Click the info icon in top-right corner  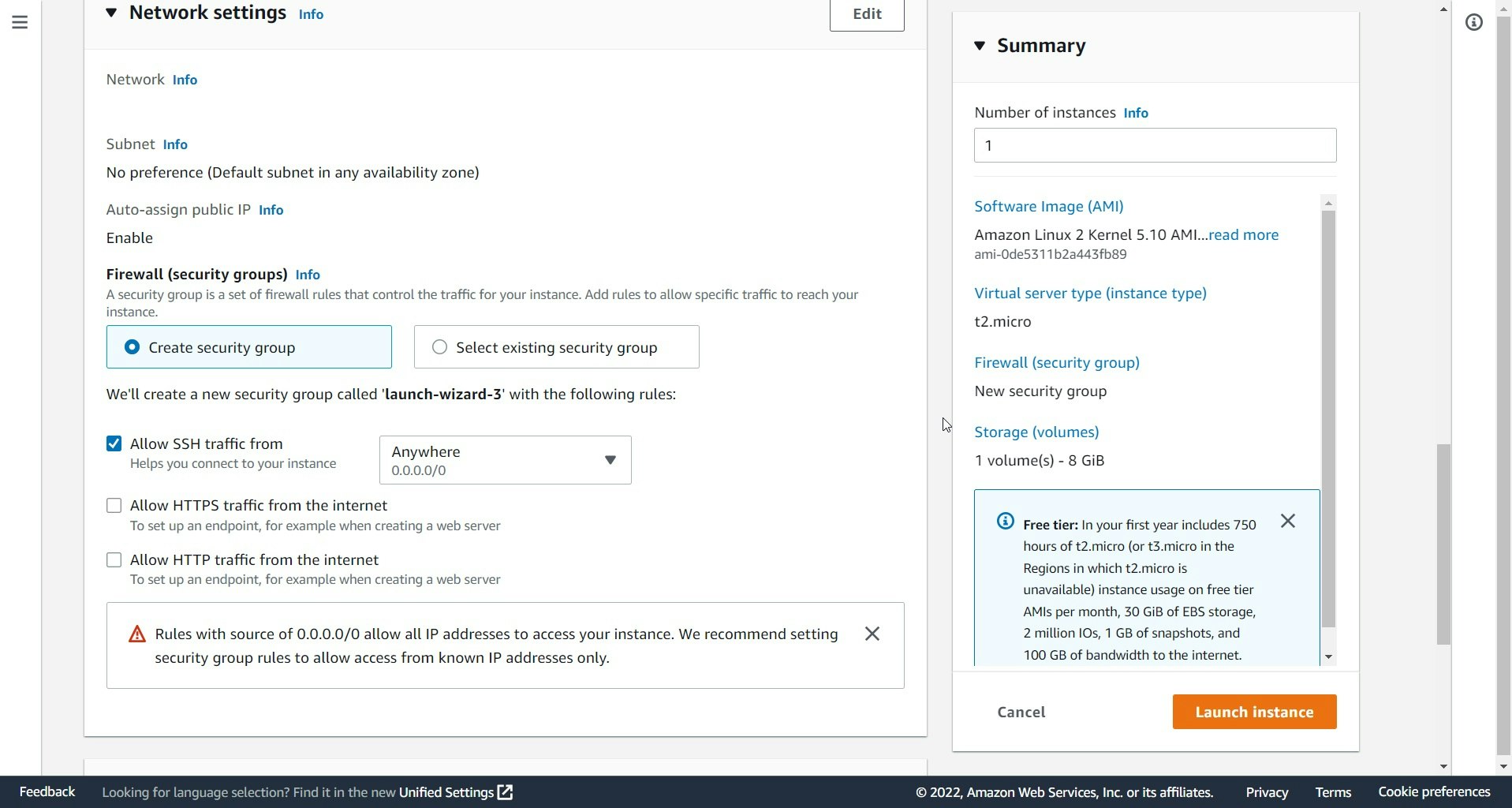coord(1473,22)
